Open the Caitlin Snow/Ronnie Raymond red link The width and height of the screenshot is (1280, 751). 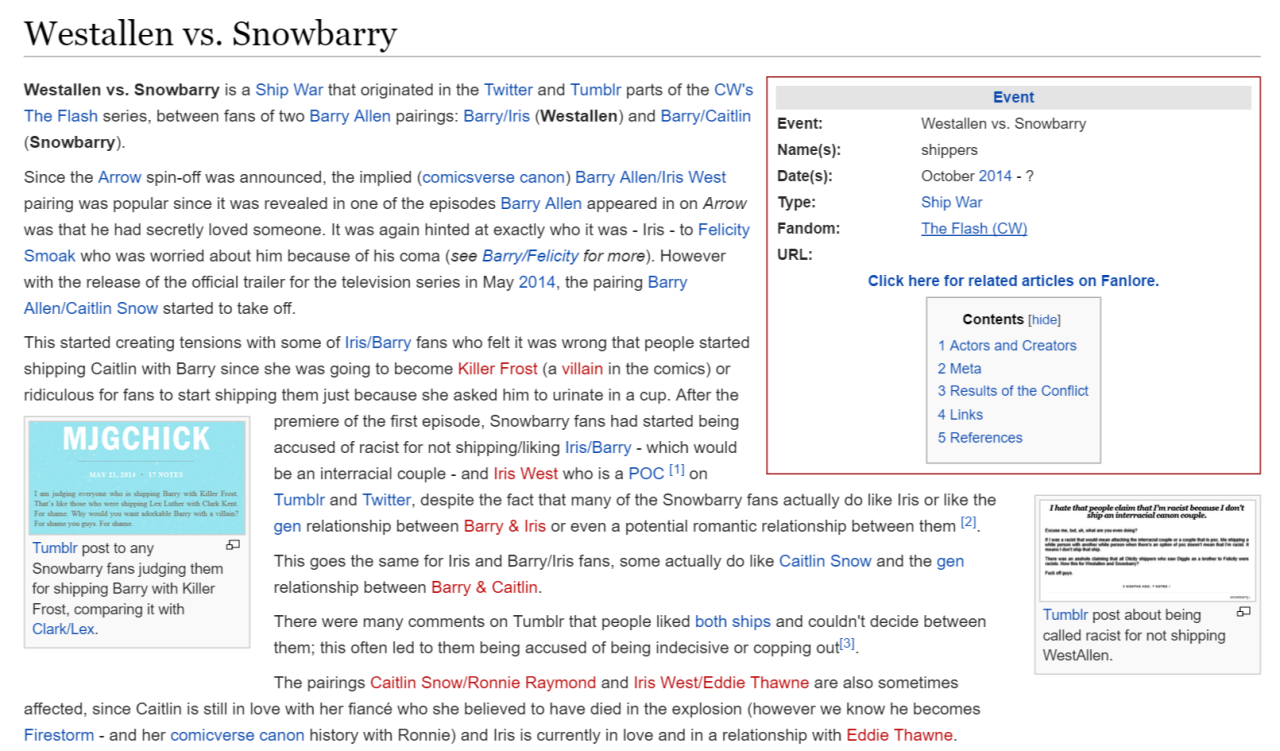click(483, 683)
